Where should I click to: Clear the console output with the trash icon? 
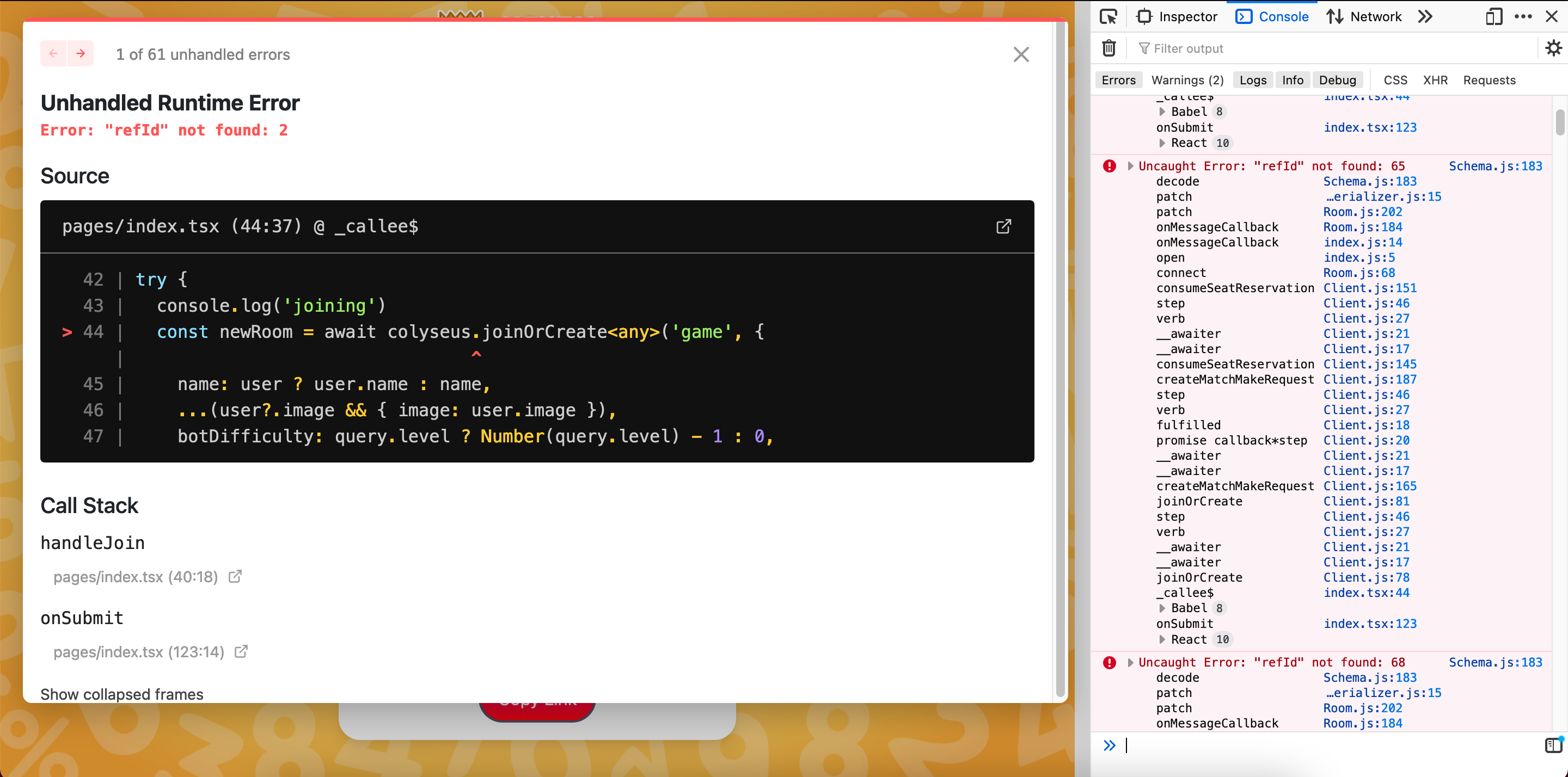coord(1109,48)
